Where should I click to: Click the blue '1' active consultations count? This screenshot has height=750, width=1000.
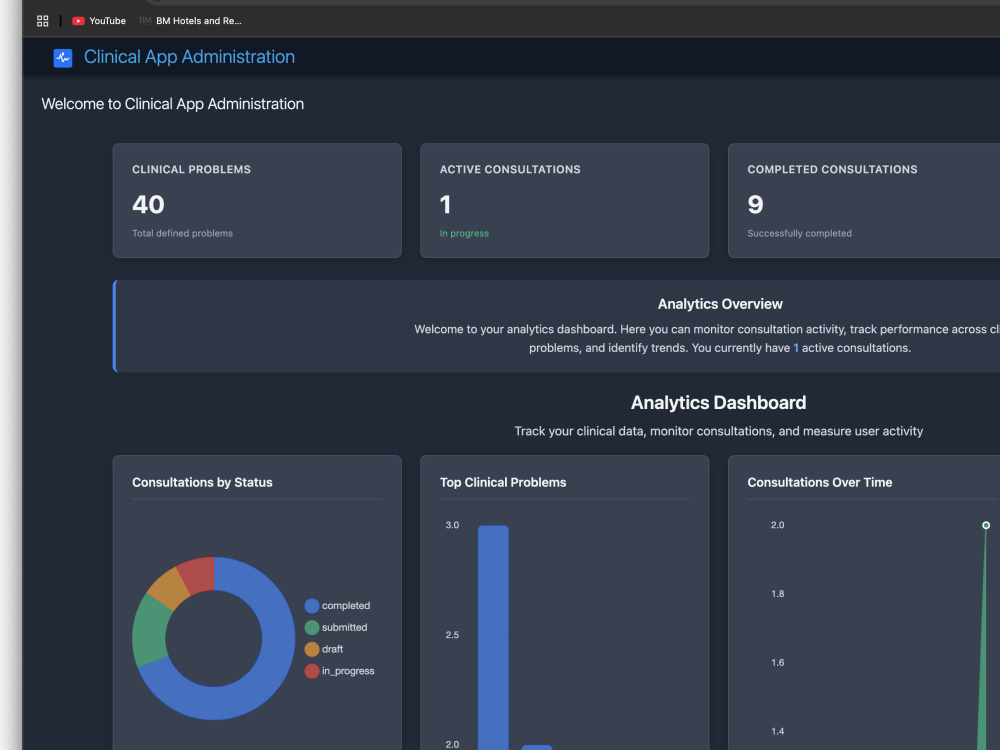[x=795, y=348]
